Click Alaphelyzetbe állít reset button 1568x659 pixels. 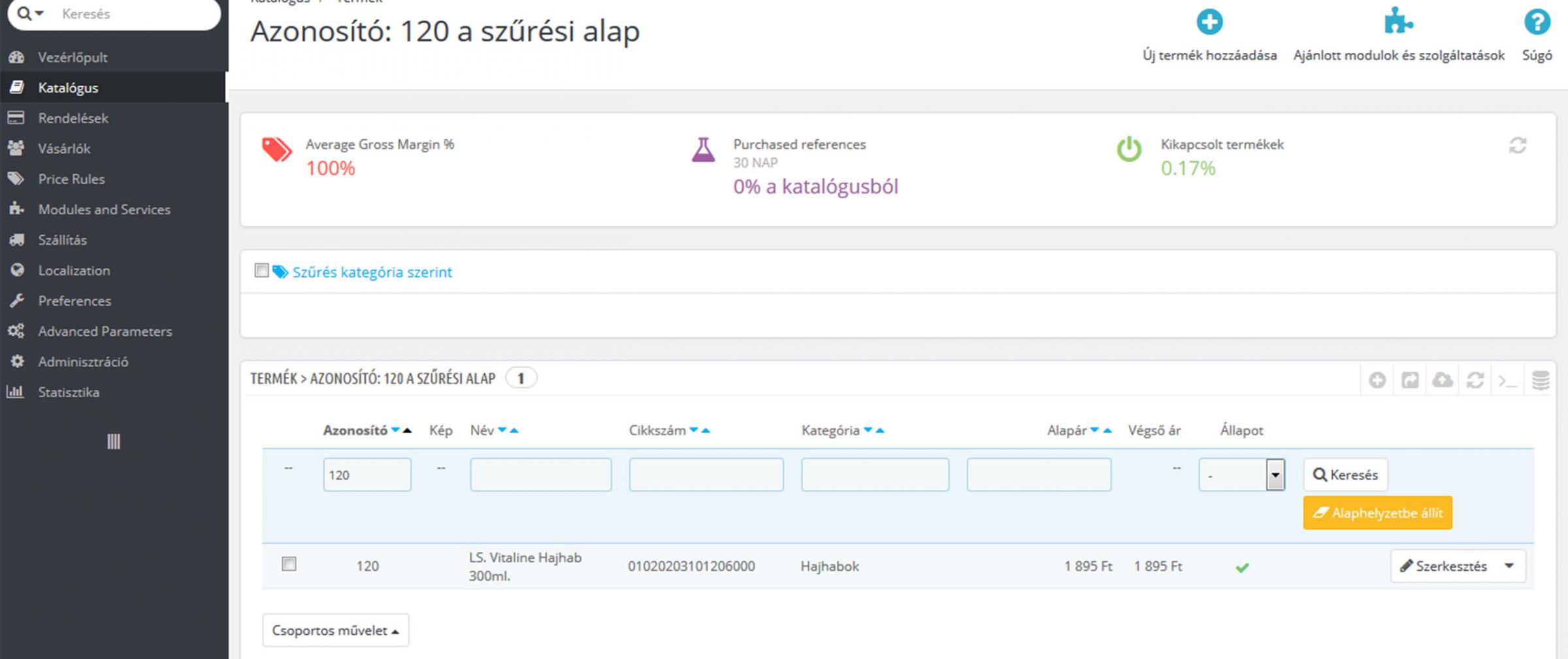1378,513
